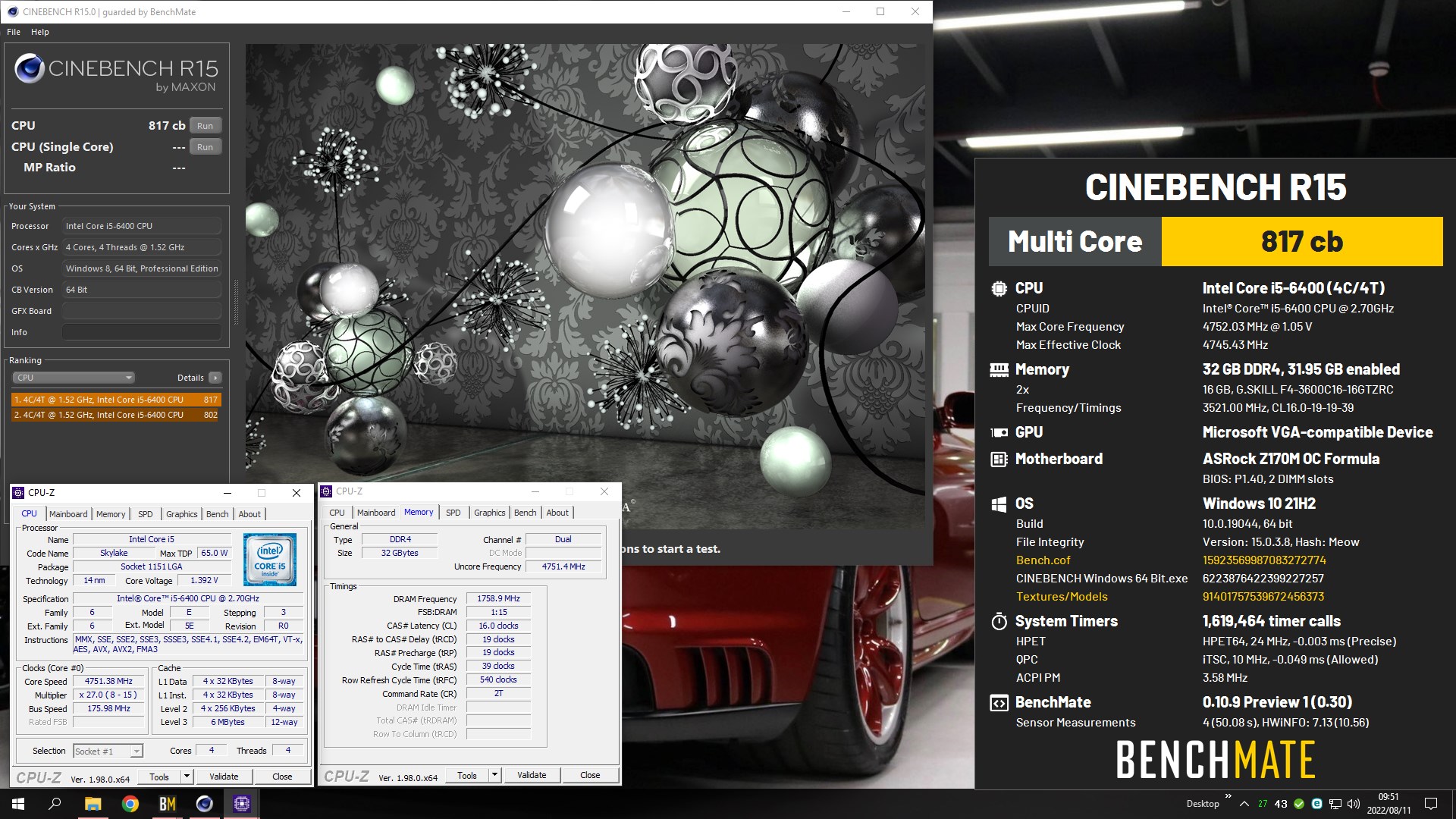
Task: Switch to Memory tab in left CPU-Z
Action: 111,514
